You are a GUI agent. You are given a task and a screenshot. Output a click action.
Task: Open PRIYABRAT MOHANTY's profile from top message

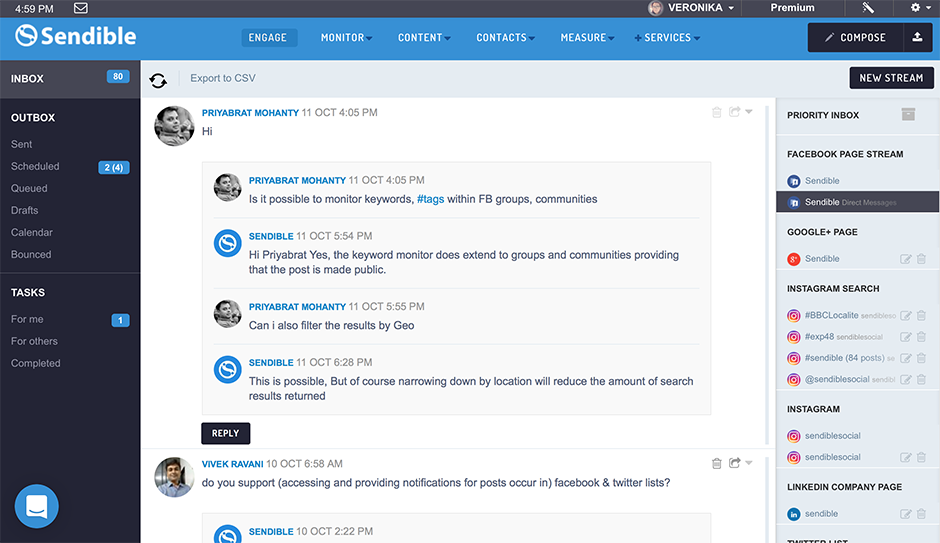[250, 113]
